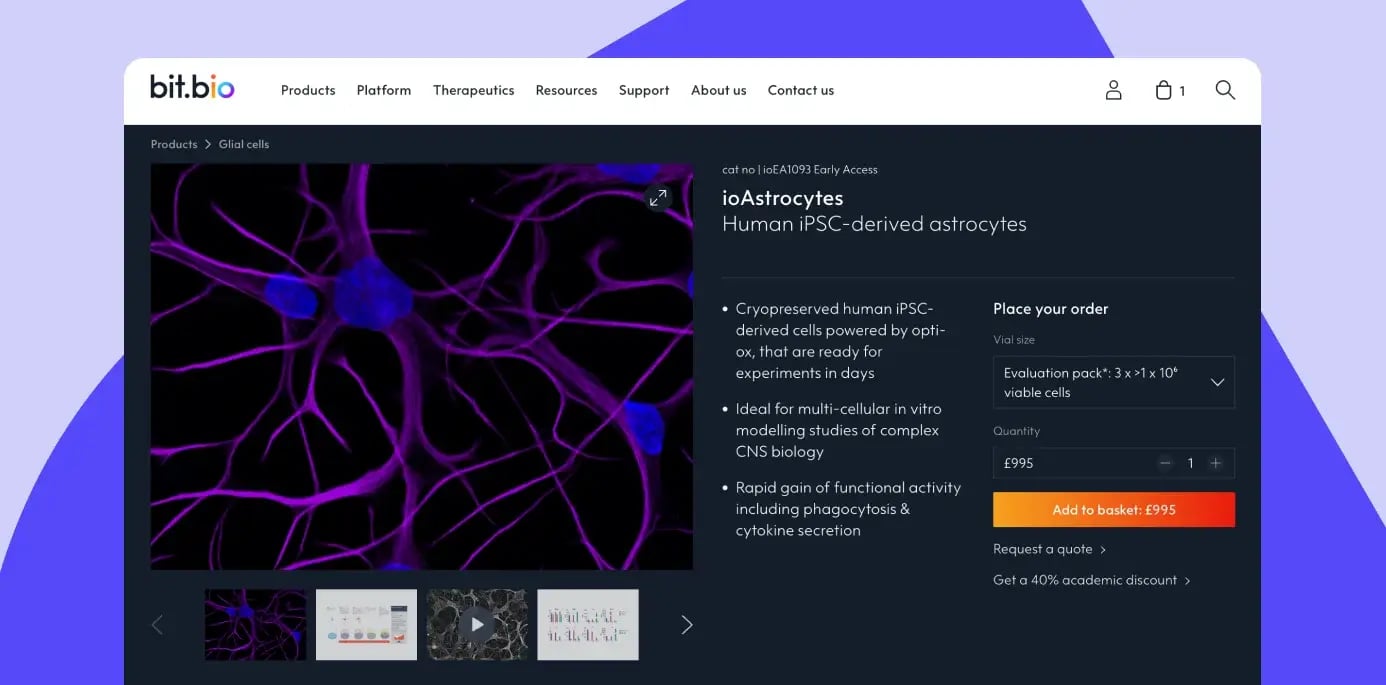Decrease quantity with the minus button

click(1165, 463)
